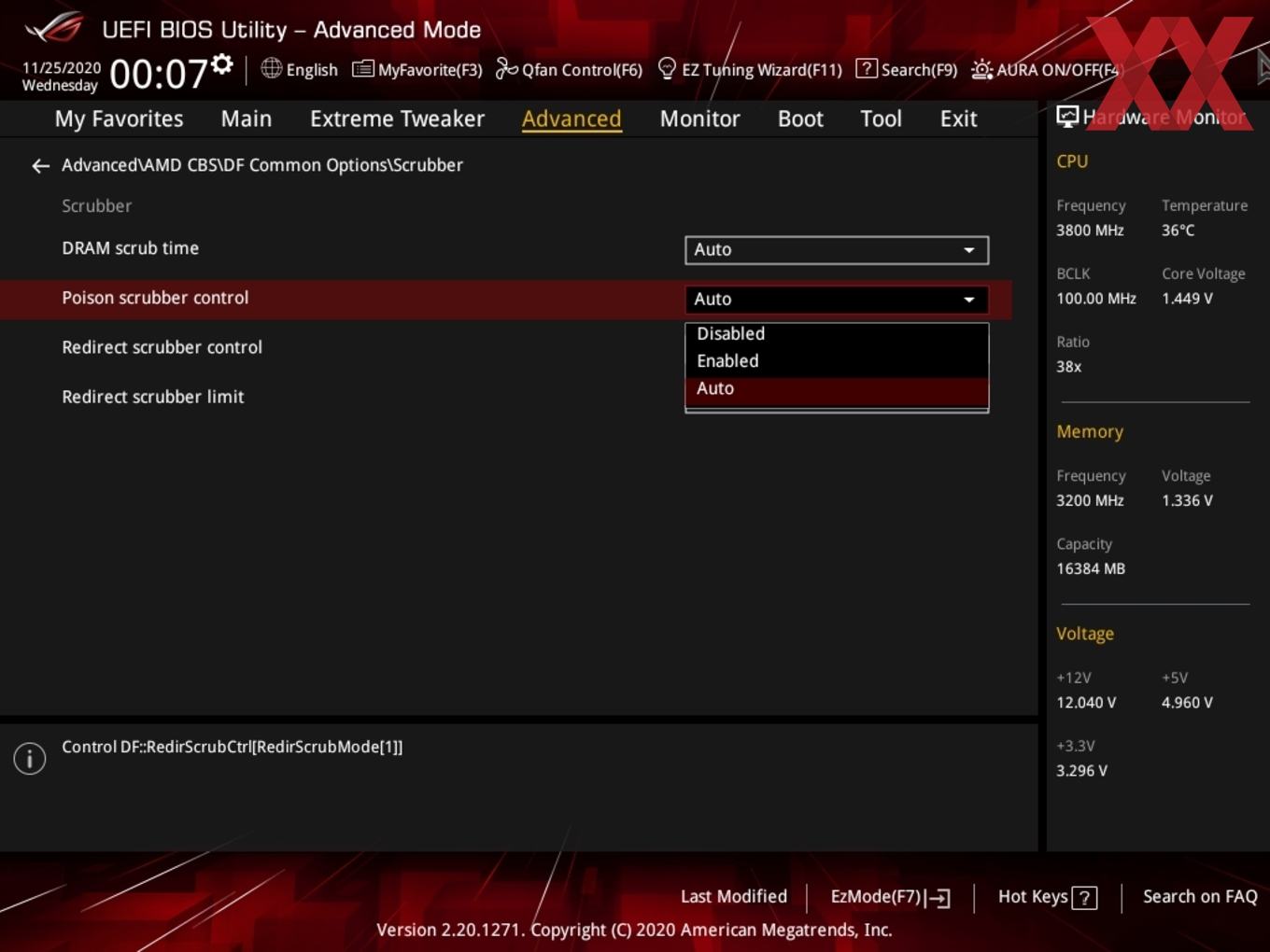
Task: Choose Enabled in the dropdown list
Action: 837,361
